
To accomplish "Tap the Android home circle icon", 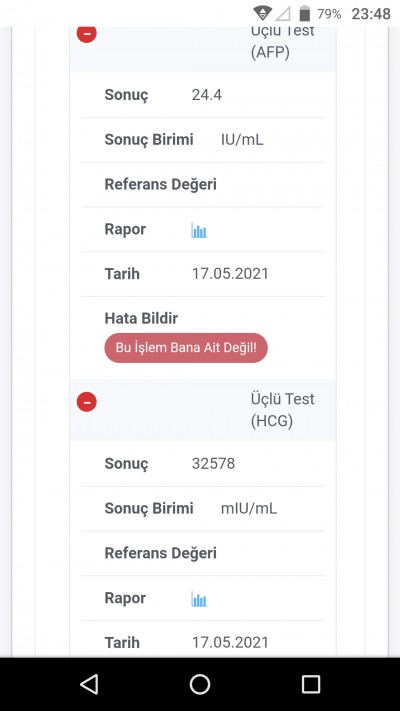I will pyautogui.click(x=200, y=684).
